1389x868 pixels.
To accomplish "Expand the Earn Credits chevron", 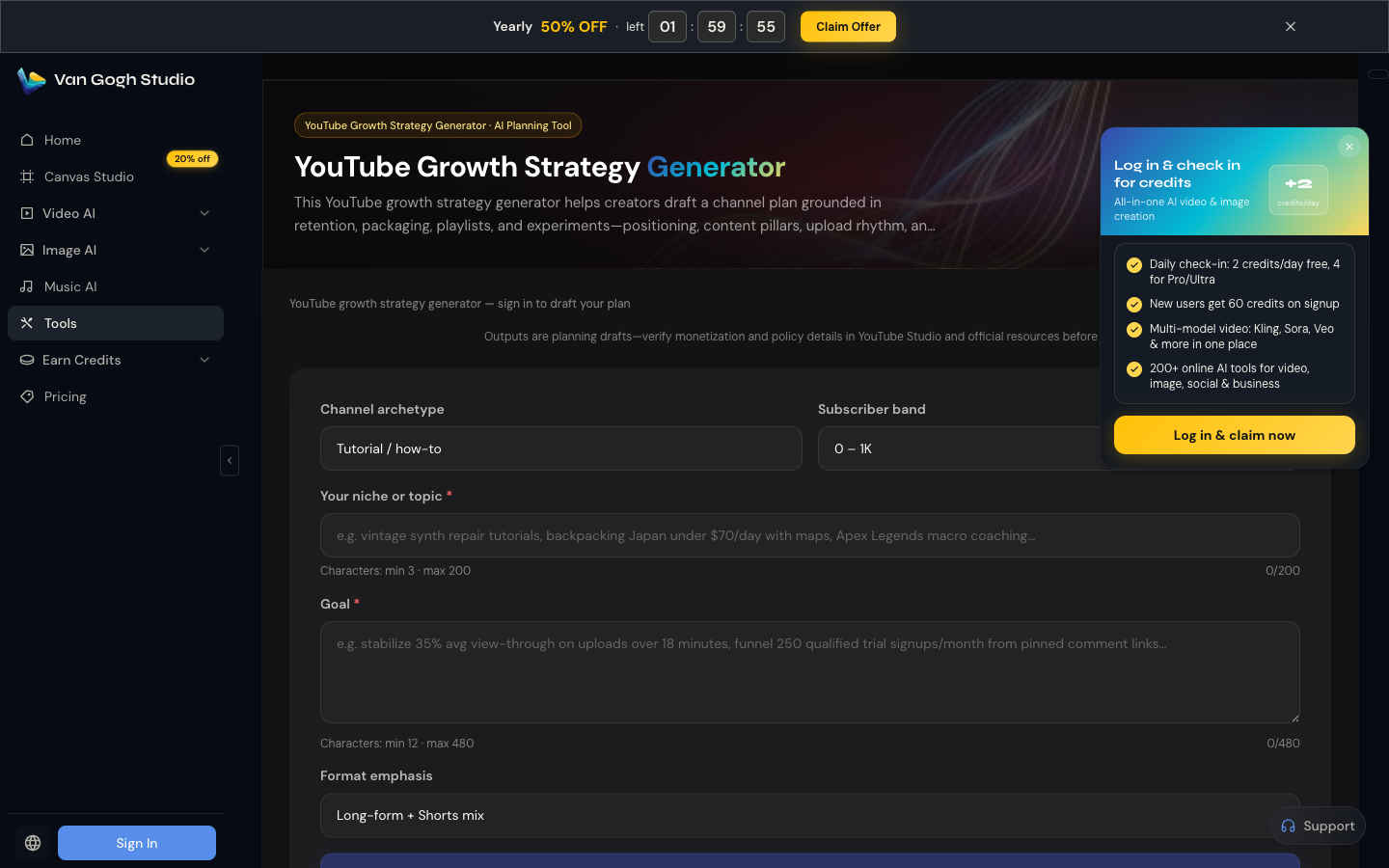I will click(204, 360).
